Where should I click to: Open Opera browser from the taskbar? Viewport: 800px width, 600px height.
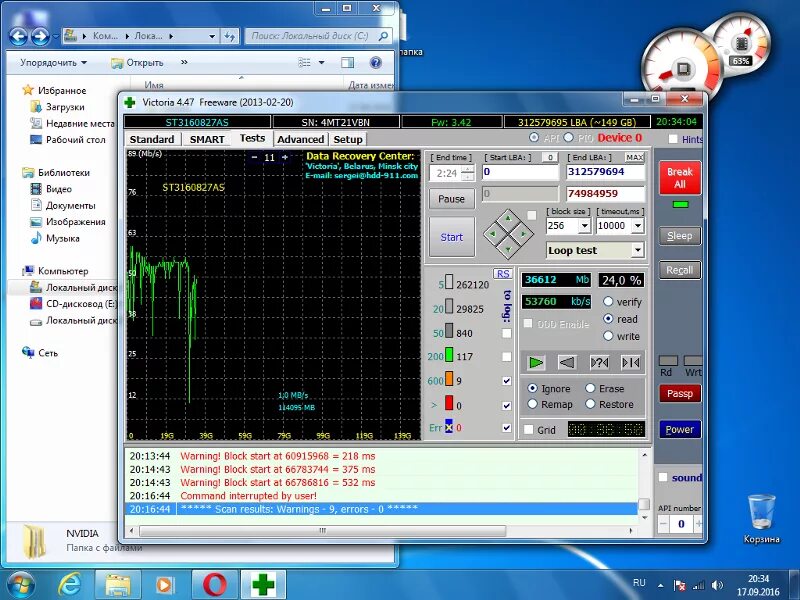click(214, 584)
